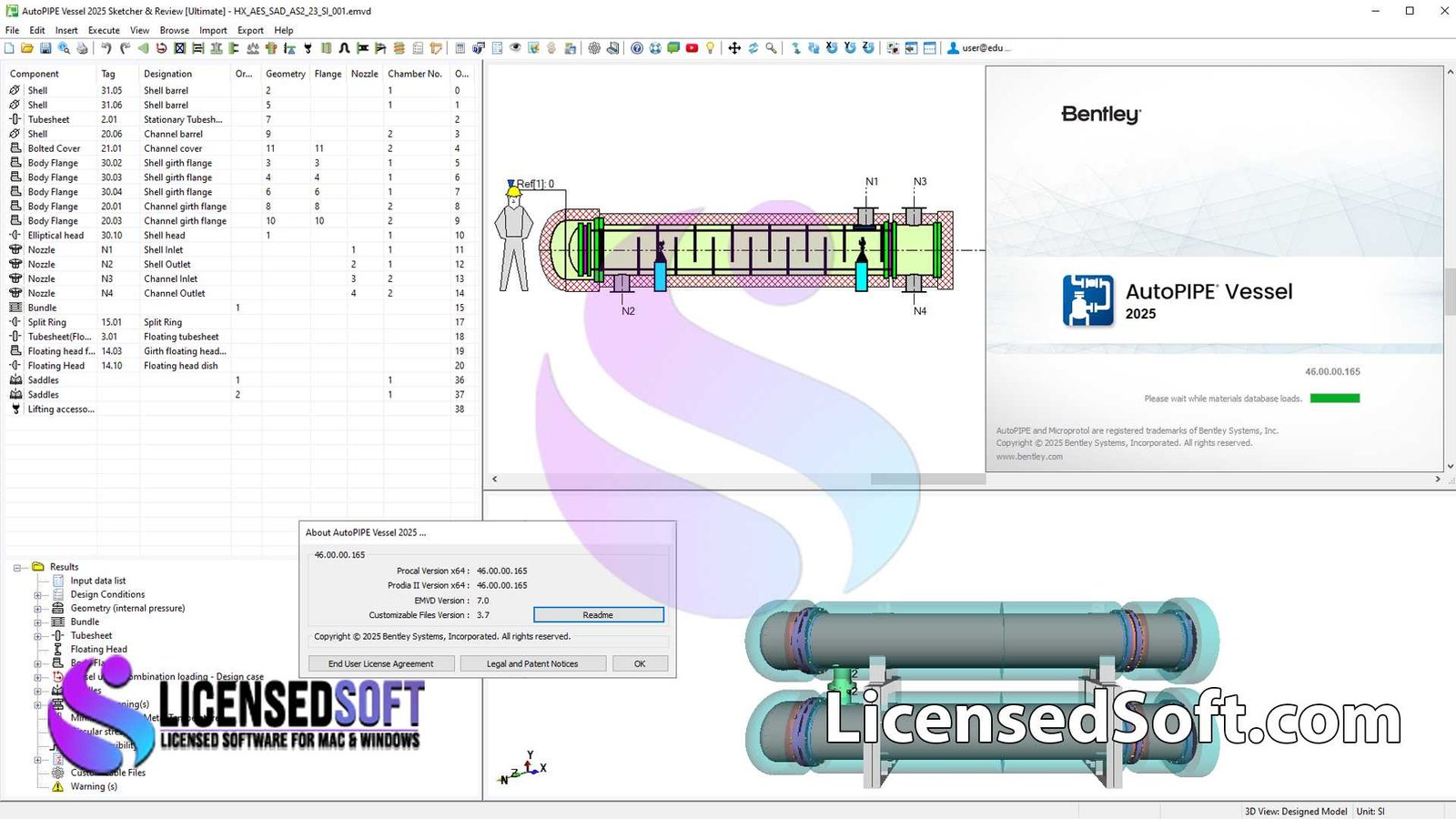The height and width of the screenshot is (819, 1456).
Task: Click the scroll left arrow under the sketch
Action: click(x=495, y=479)
